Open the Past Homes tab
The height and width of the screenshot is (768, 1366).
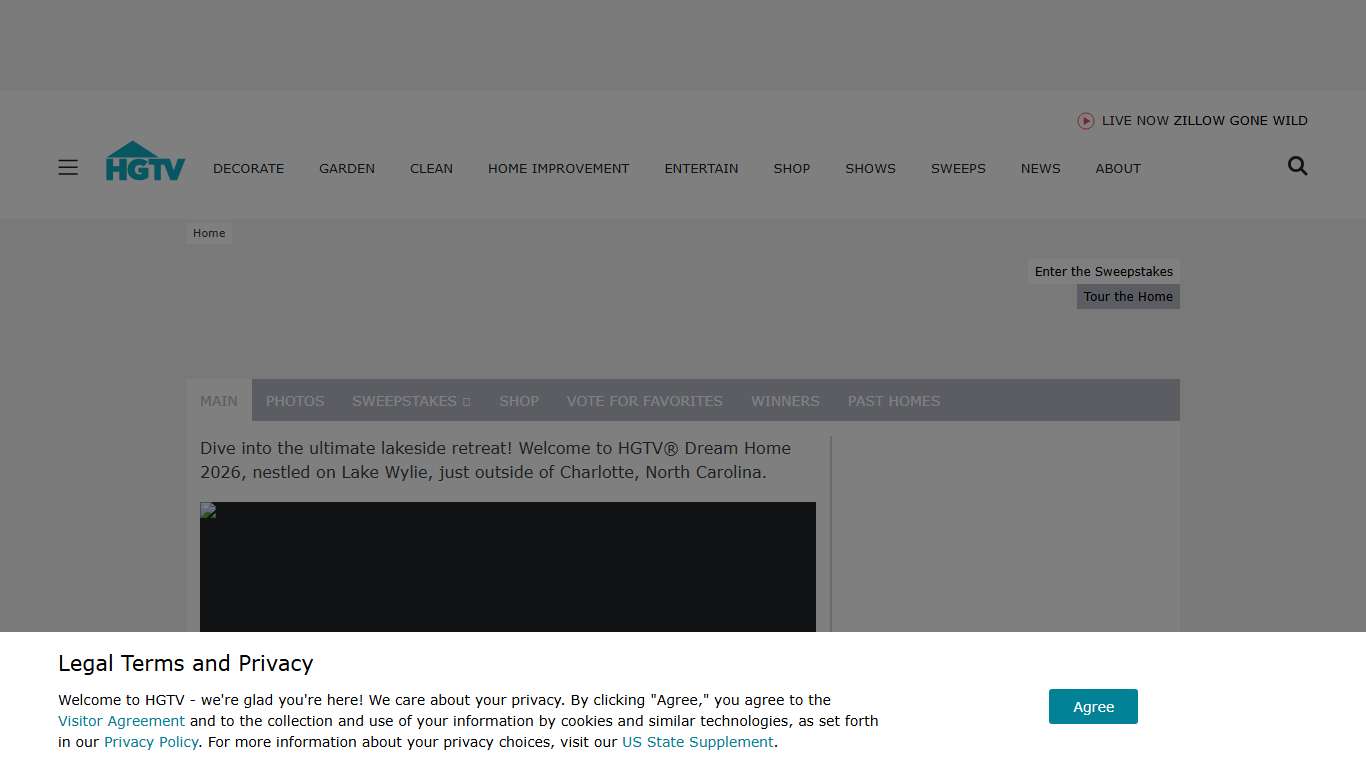[x=893, y=401]
